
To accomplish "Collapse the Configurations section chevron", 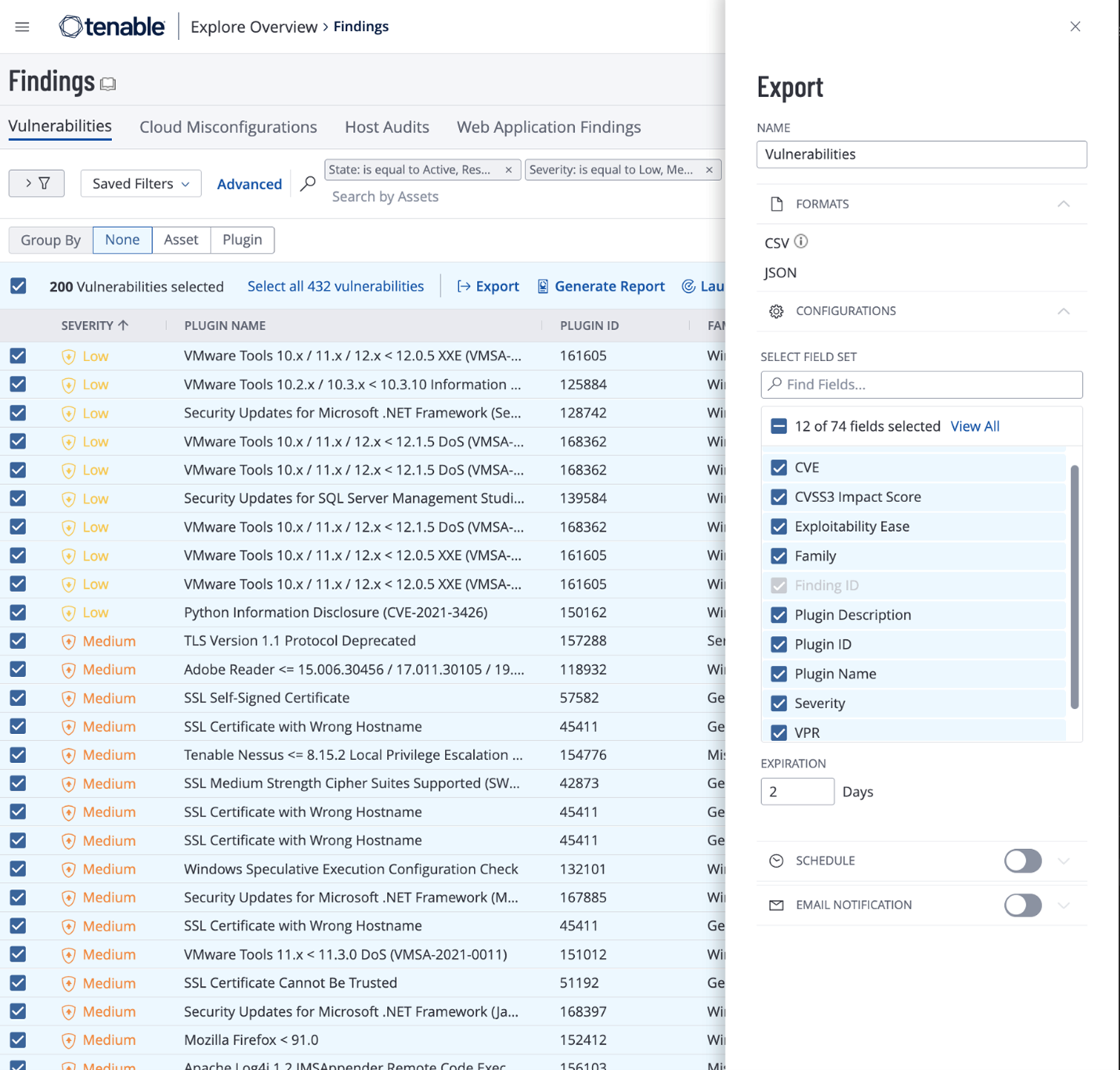I will (x=1063, y=311).
